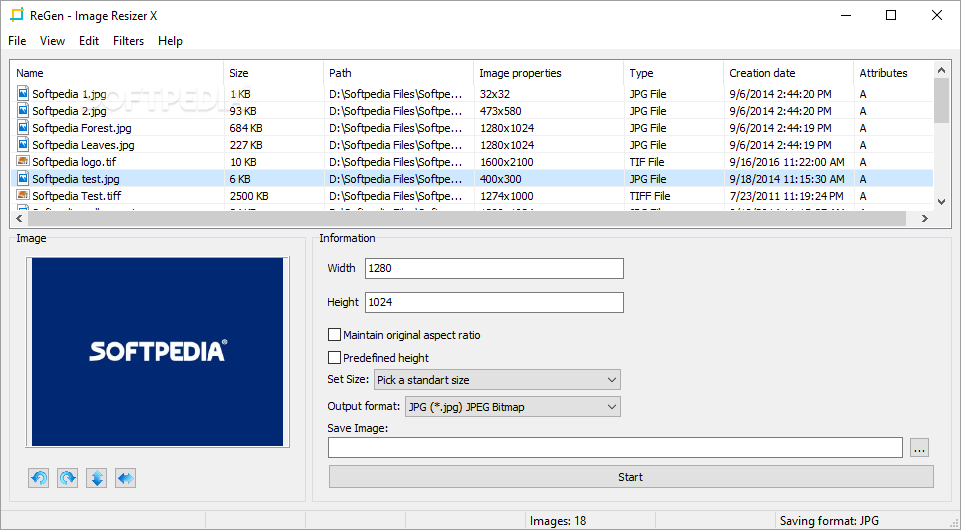Check the Predefined height option
Screen dimensions: 961x530
pos(334,357)
